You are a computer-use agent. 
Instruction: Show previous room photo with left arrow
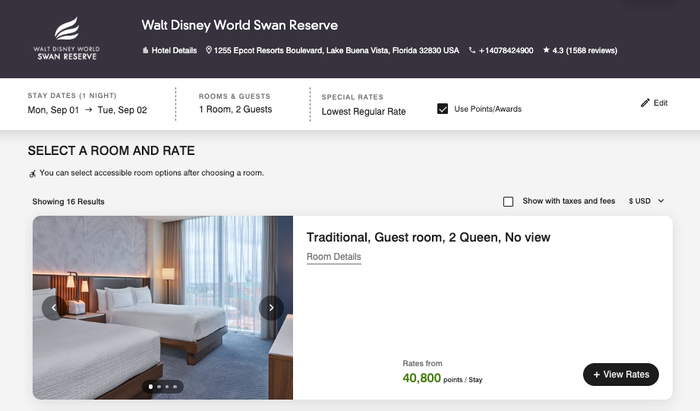click(x=54, y=308)
